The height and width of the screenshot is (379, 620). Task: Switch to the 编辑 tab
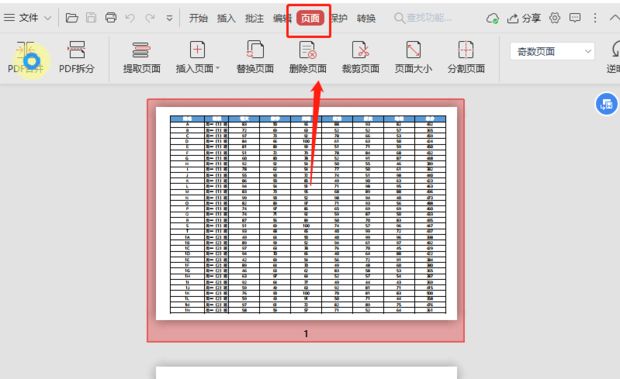(282, 18)
